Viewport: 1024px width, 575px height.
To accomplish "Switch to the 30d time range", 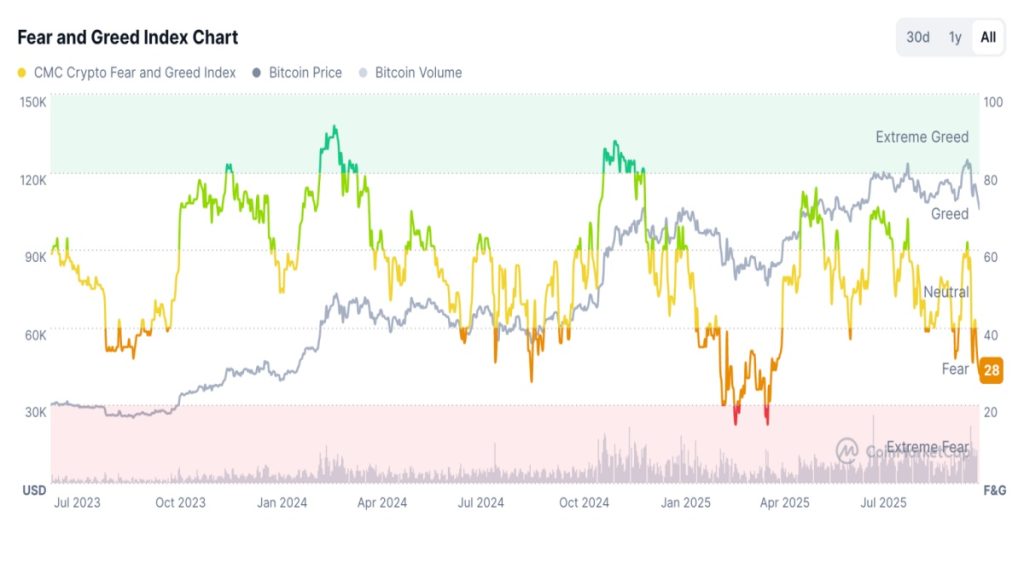I will pyautogui.click(x=918, y=38).
